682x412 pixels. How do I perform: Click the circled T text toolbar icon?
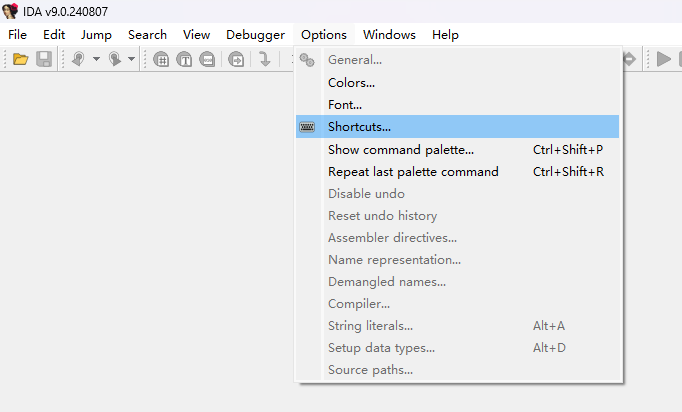pyautogui.click(x=184, y=59)
